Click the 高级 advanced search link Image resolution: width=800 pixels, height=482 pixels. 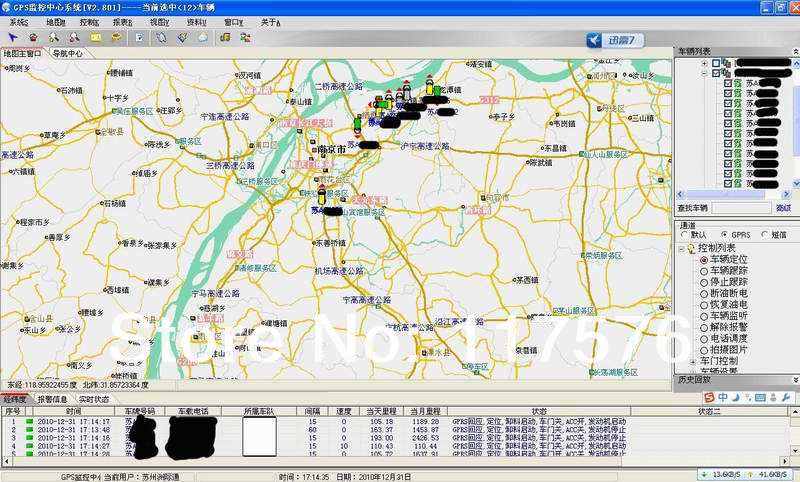pos(784,208)
